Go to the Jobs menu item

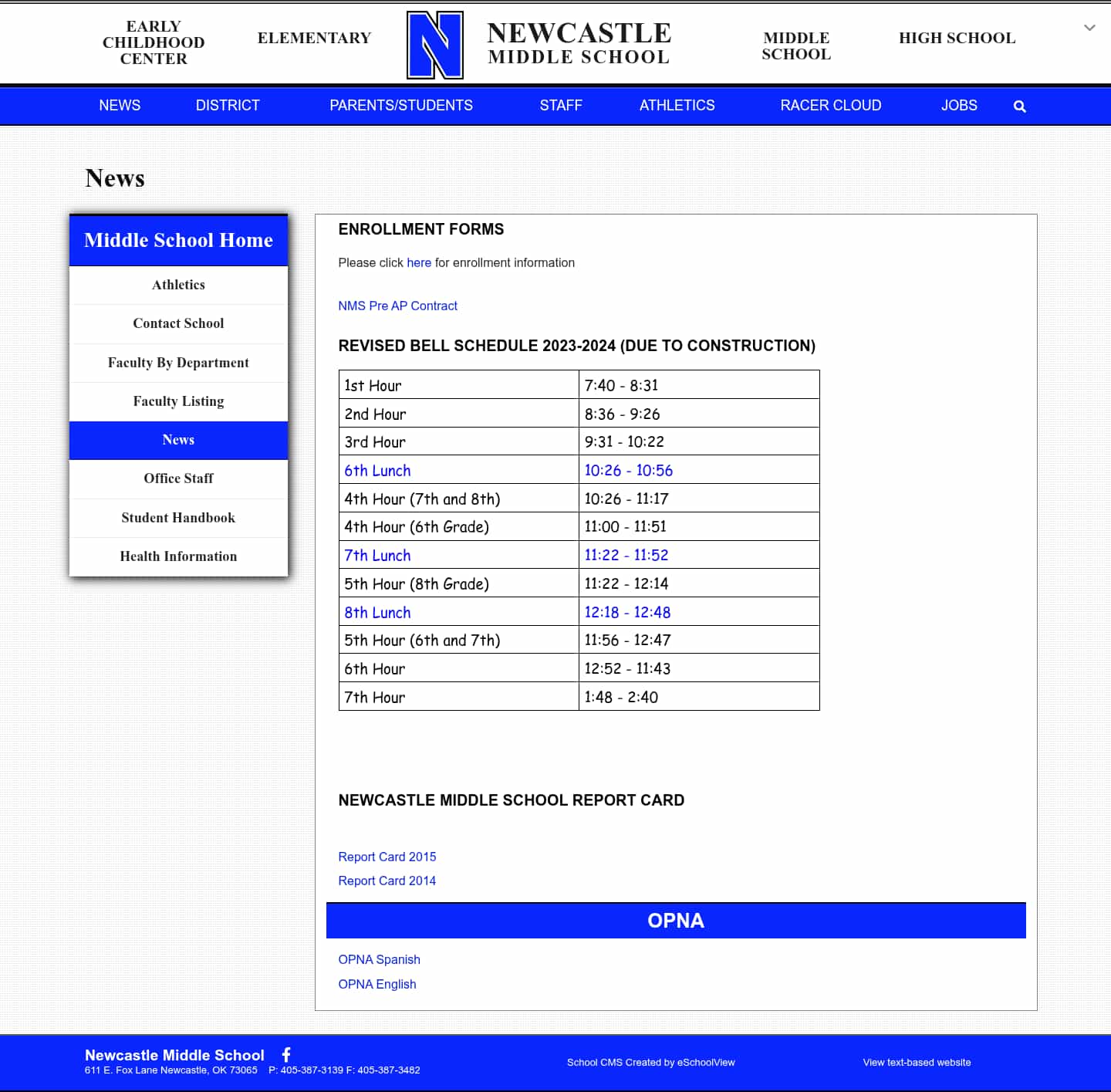tap(958, 106)
